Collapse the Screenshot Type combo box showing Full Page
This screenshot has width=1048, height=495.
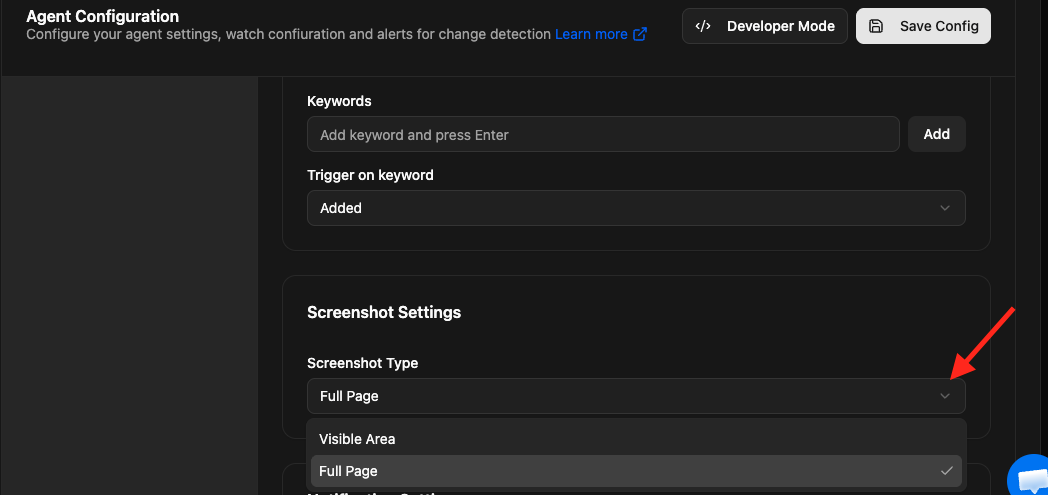635,396
